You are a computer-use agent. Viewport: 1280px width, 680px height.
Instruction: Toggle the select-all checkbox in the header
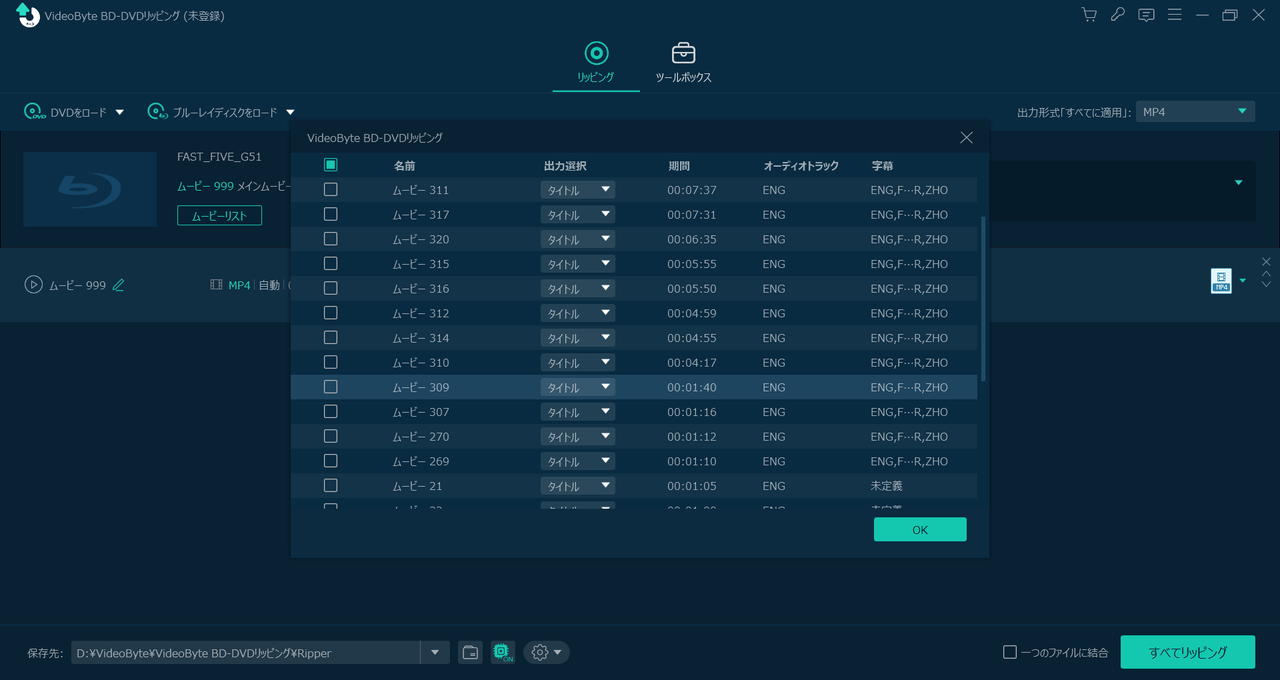pyautogui.click(x=331, y=165)
